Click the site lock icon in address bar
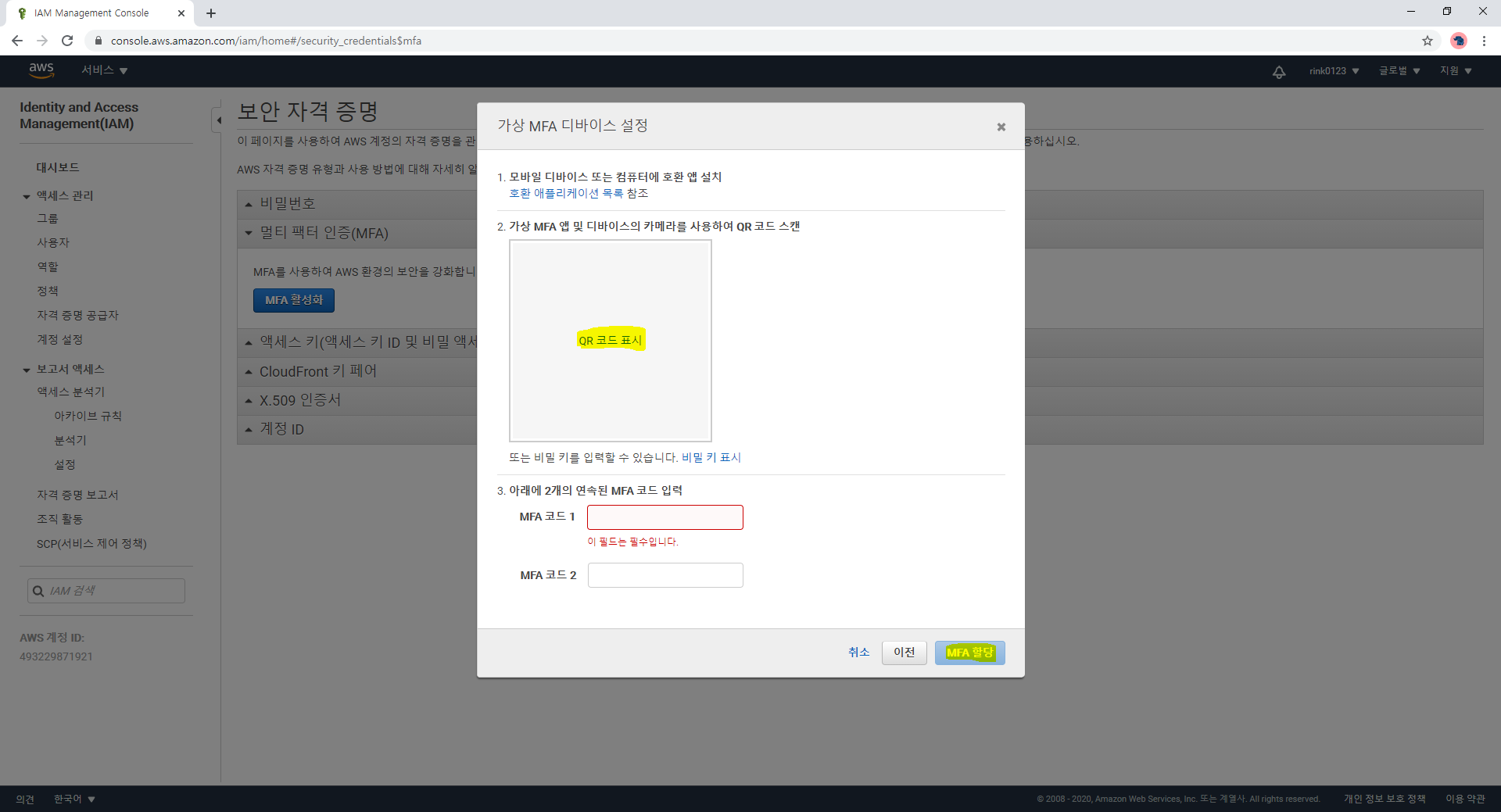This screenshot has width=1501, height=812. coord(98,41)
